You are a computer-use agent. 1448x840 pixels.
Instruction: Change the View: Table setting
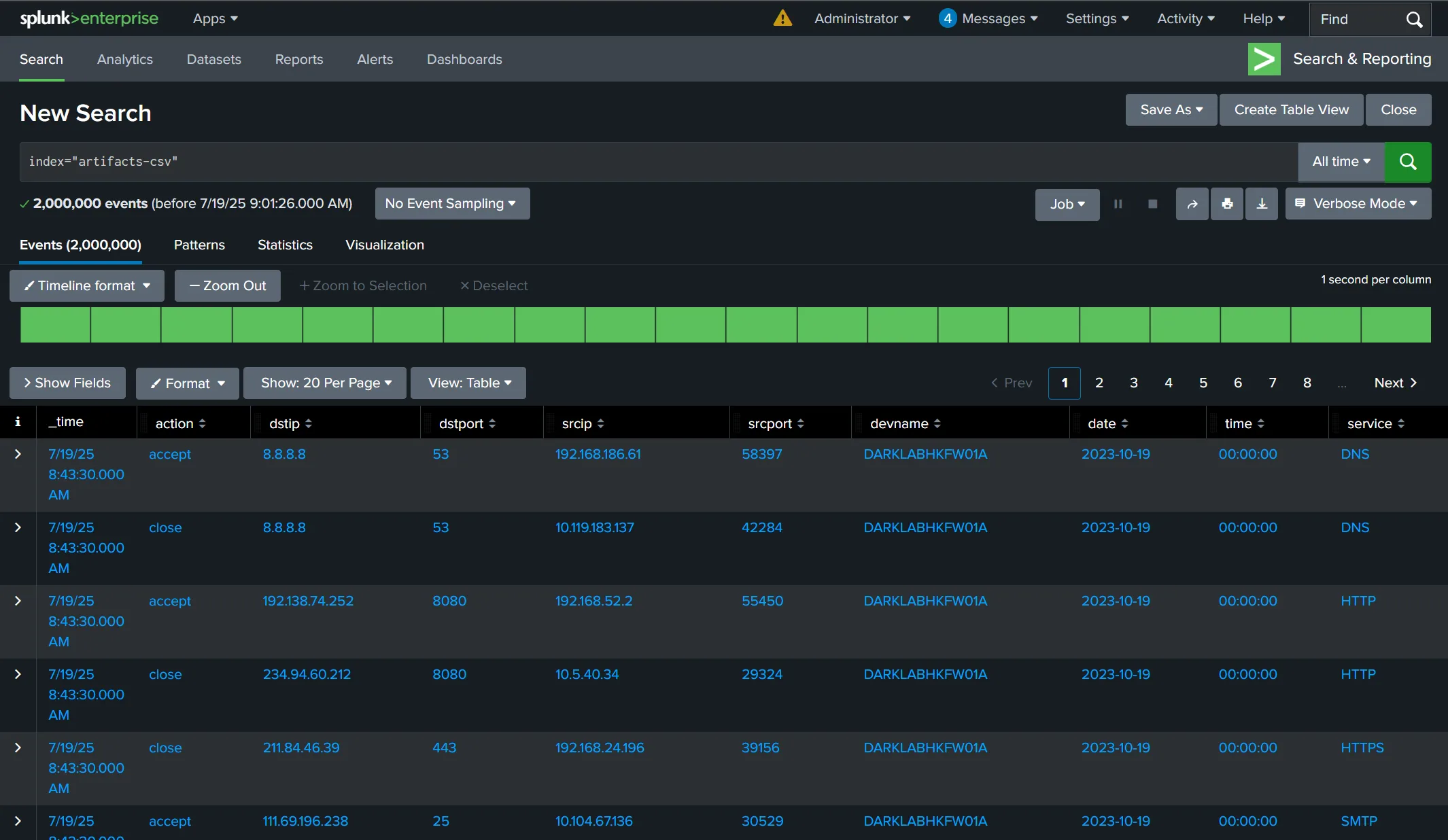coord(468,383)
